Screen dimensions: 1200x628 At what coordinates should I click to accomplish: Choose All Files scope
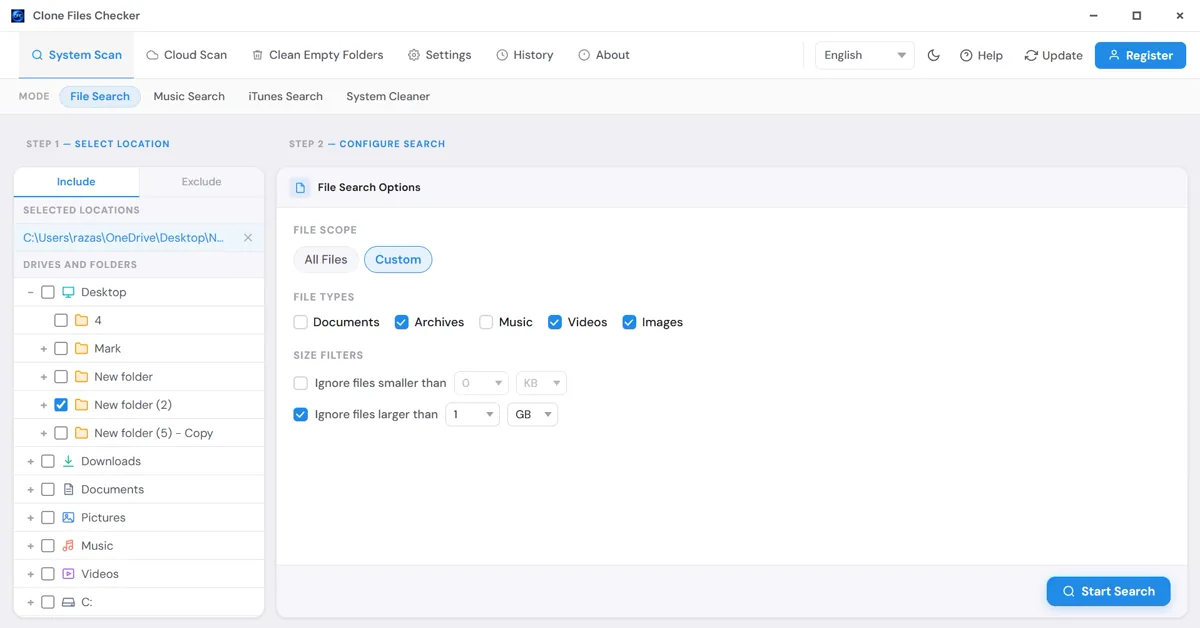(326, 259)
